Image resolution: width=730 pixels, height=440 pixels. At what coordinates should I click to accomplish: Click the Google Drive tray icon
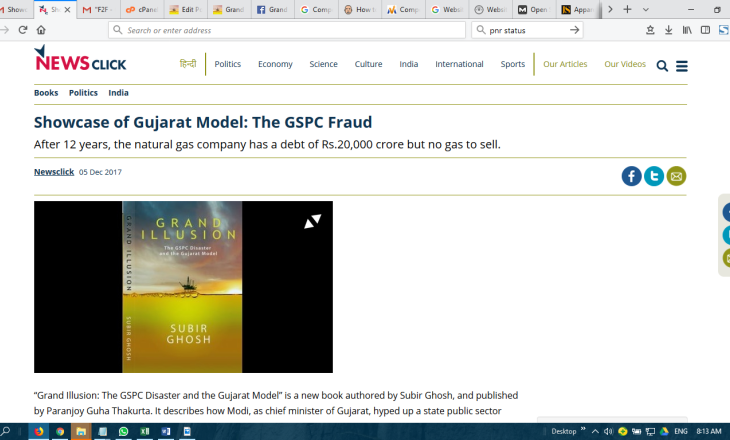[x=664, y=431]
